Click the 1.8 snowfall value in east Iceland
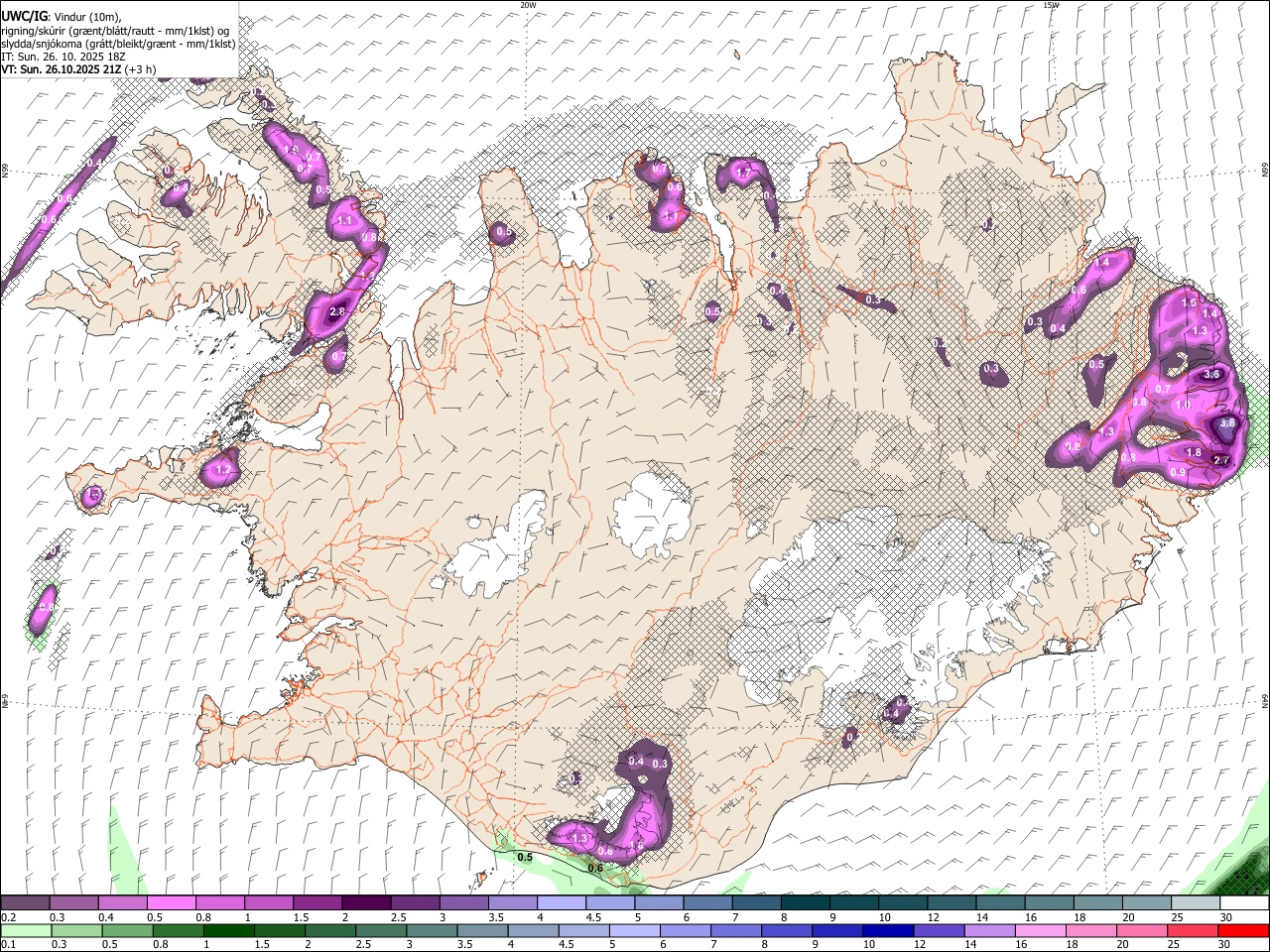 tap(1195, 453)
